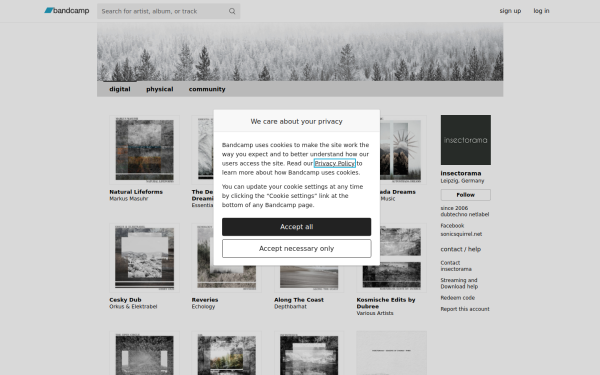Open the Kosmische Edits by Dubree title

[386, 303]
